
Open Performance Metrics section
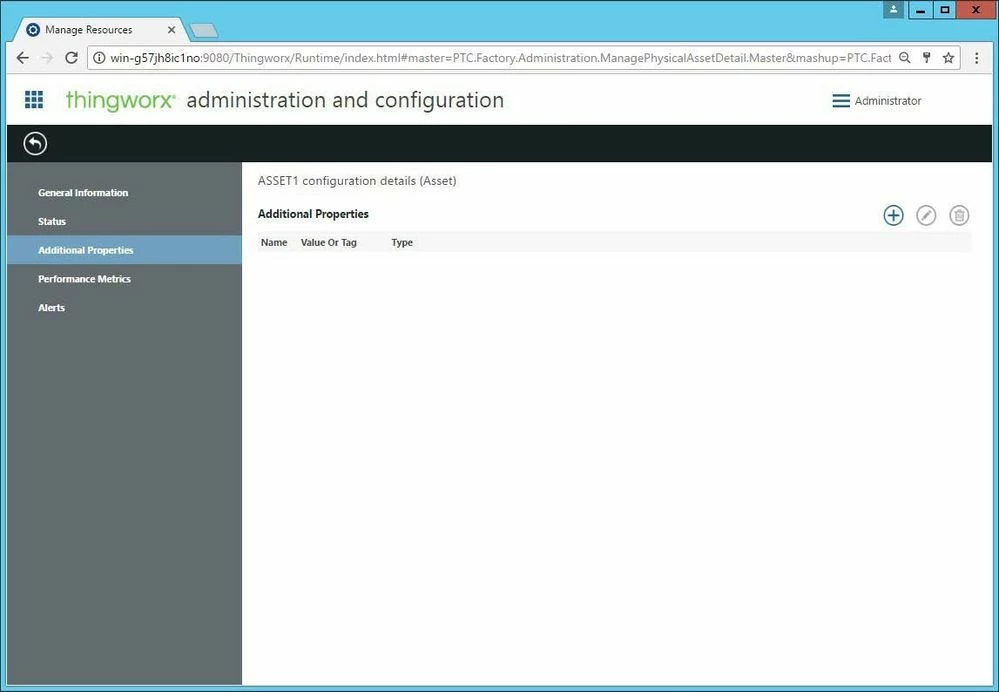click(x=84, y=278)
